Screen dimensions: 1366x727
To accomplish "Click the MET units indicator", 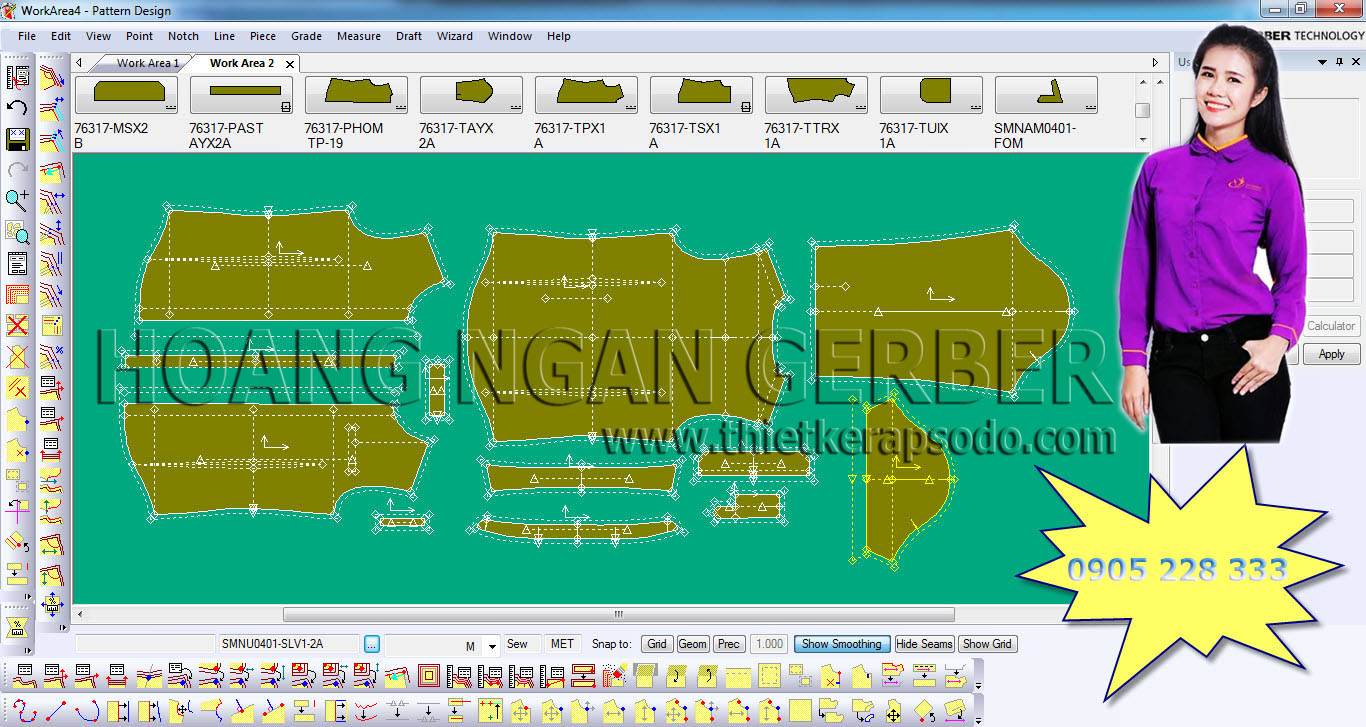I will [x=562, y=644].
